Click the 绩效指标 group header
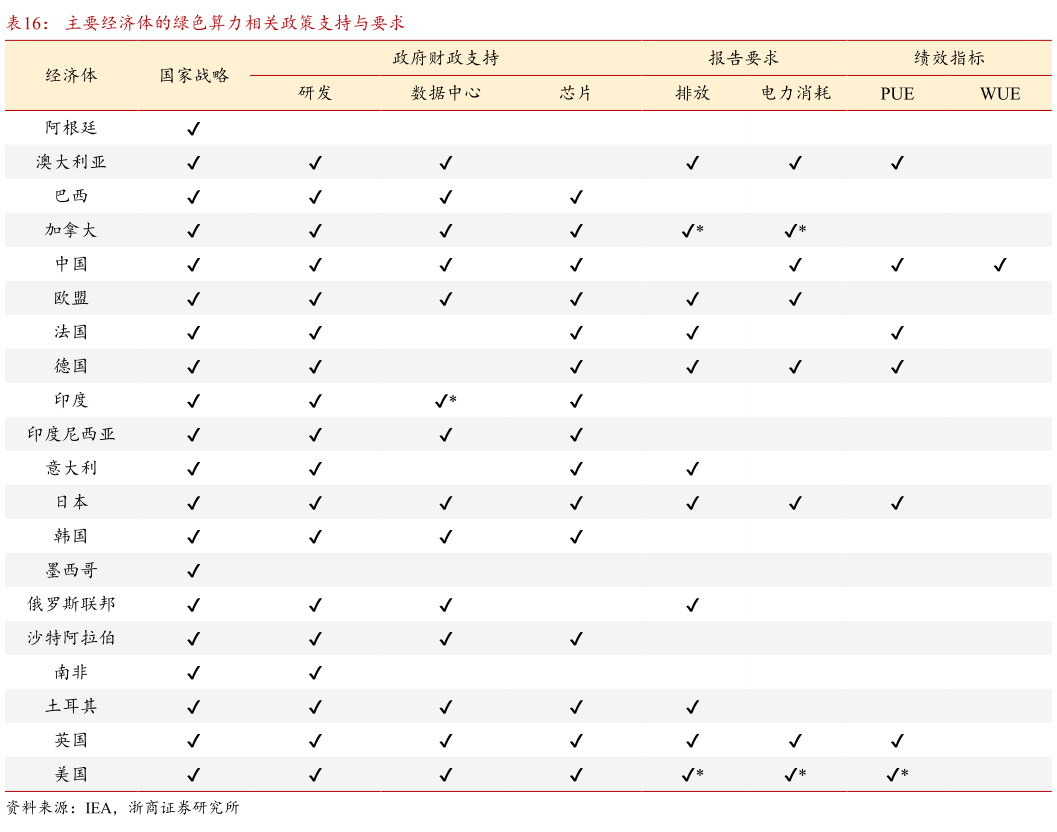1057x832 pixels. pyautogui.click(x=949, y=58)
